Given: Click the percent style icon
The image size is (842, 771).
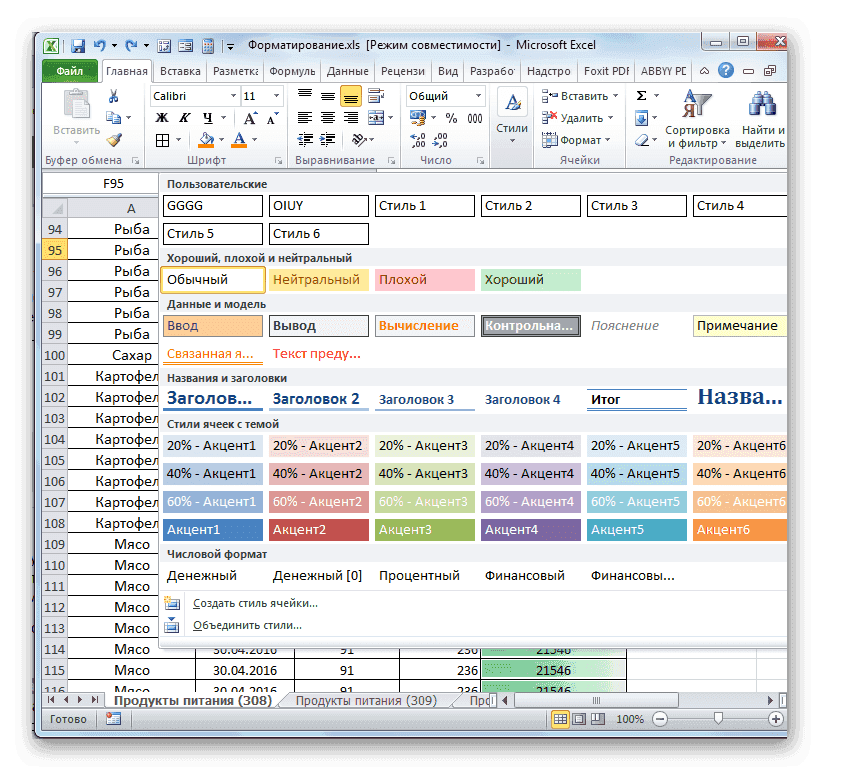Looking at the screenshot, I should coord(449,118).
